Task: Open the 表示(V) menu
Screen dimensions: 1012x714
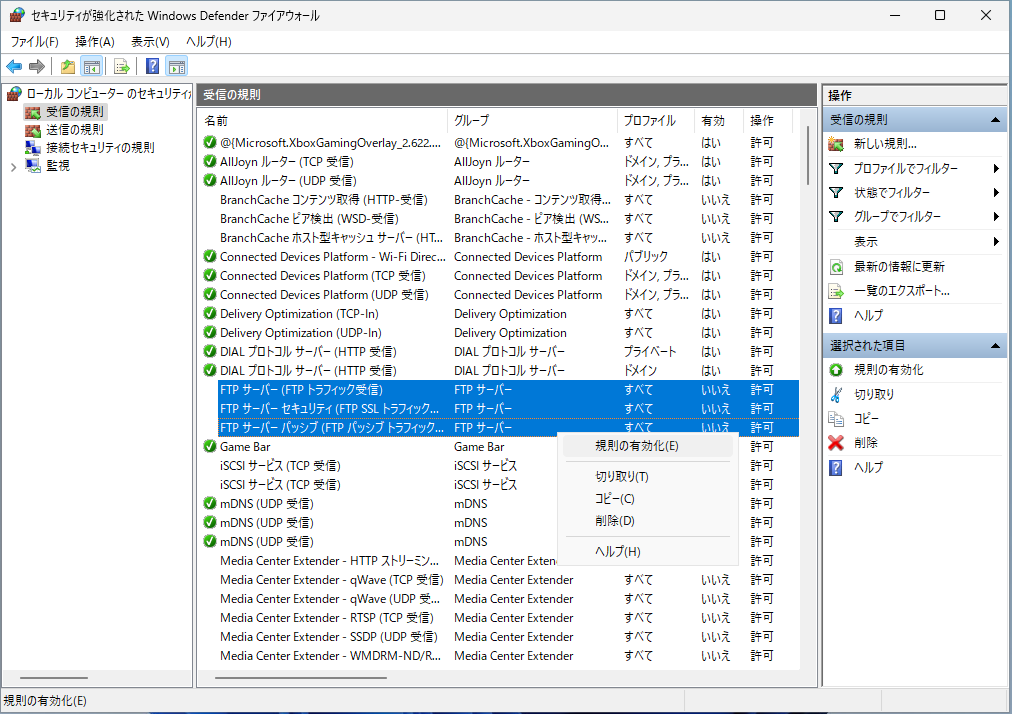Action: point(150,42)
